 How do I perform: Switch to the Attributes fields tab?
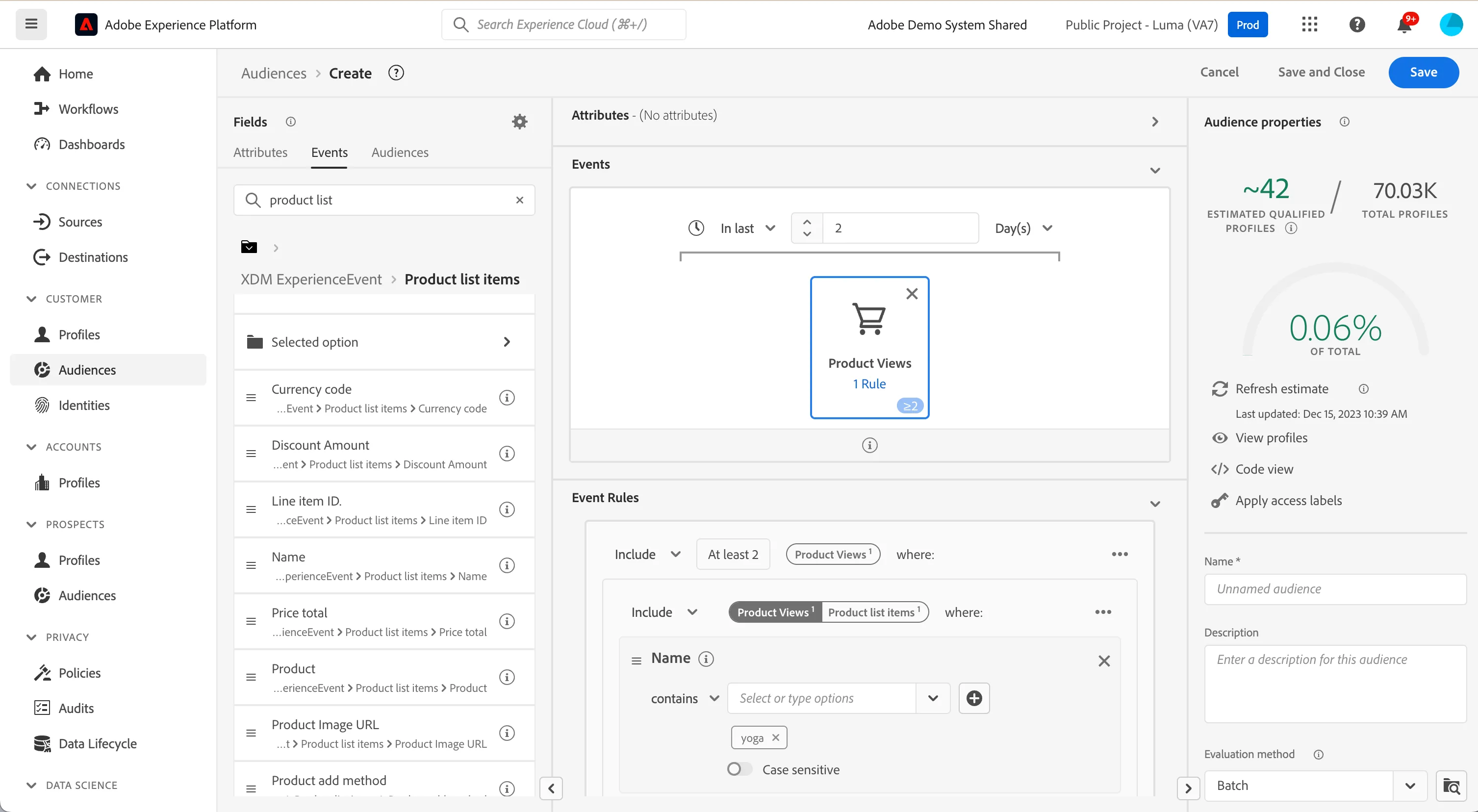[260, 152]
